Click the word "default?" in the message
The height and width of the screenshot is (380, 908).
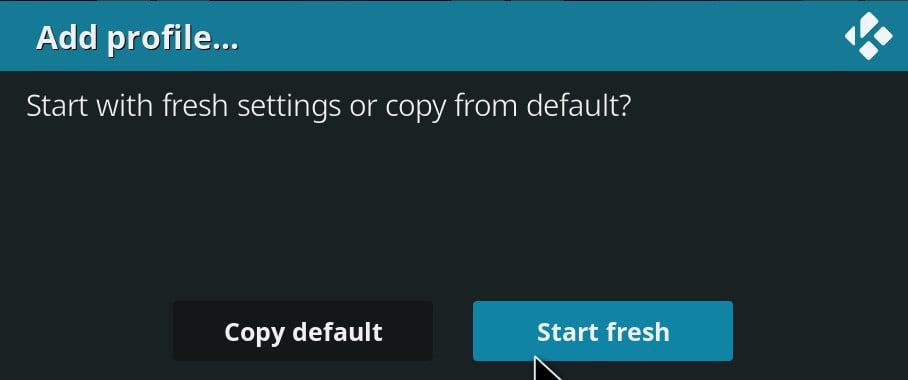[578, 107]
